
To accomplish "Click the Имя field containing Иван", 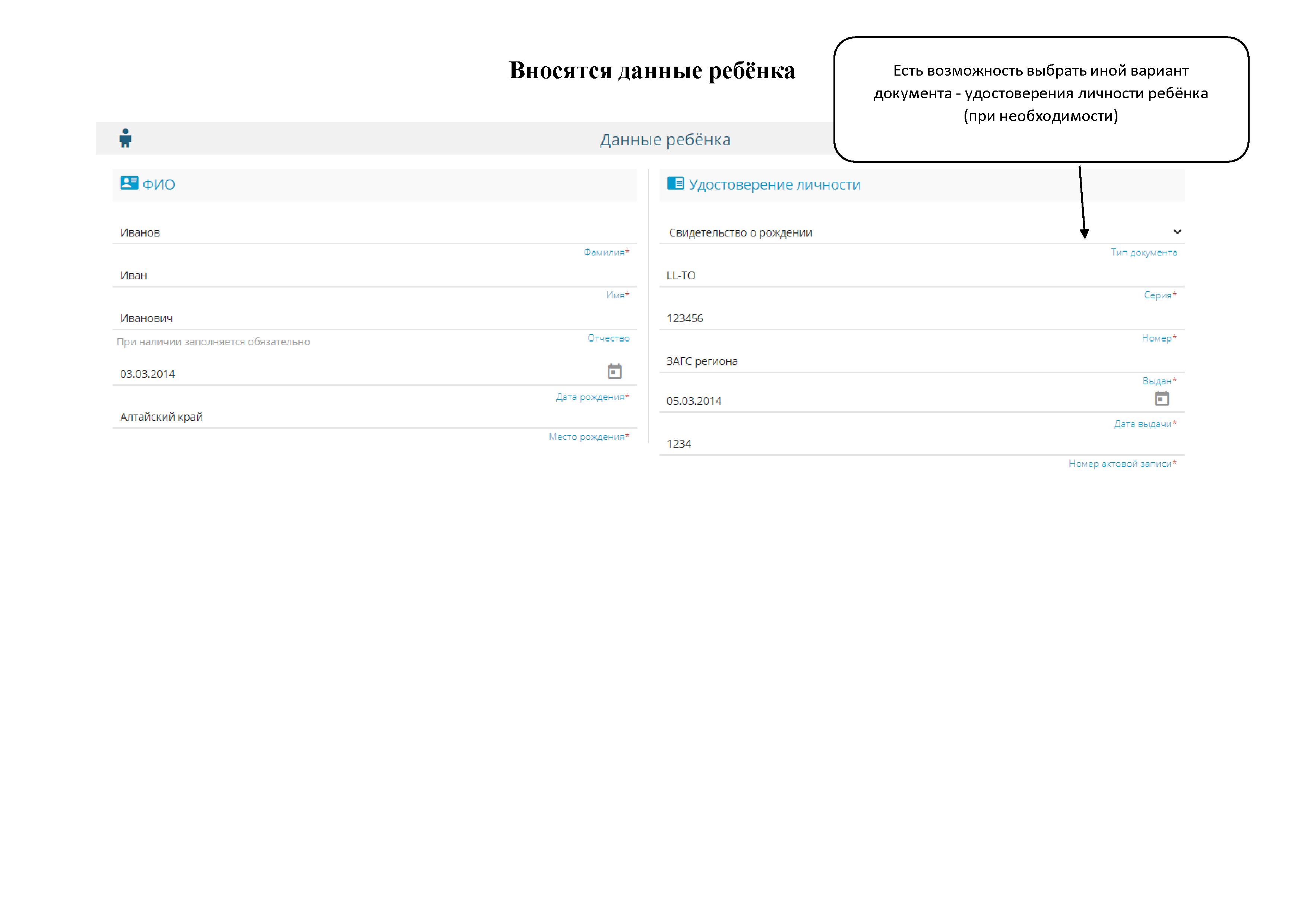I will [x=374, y=276].
